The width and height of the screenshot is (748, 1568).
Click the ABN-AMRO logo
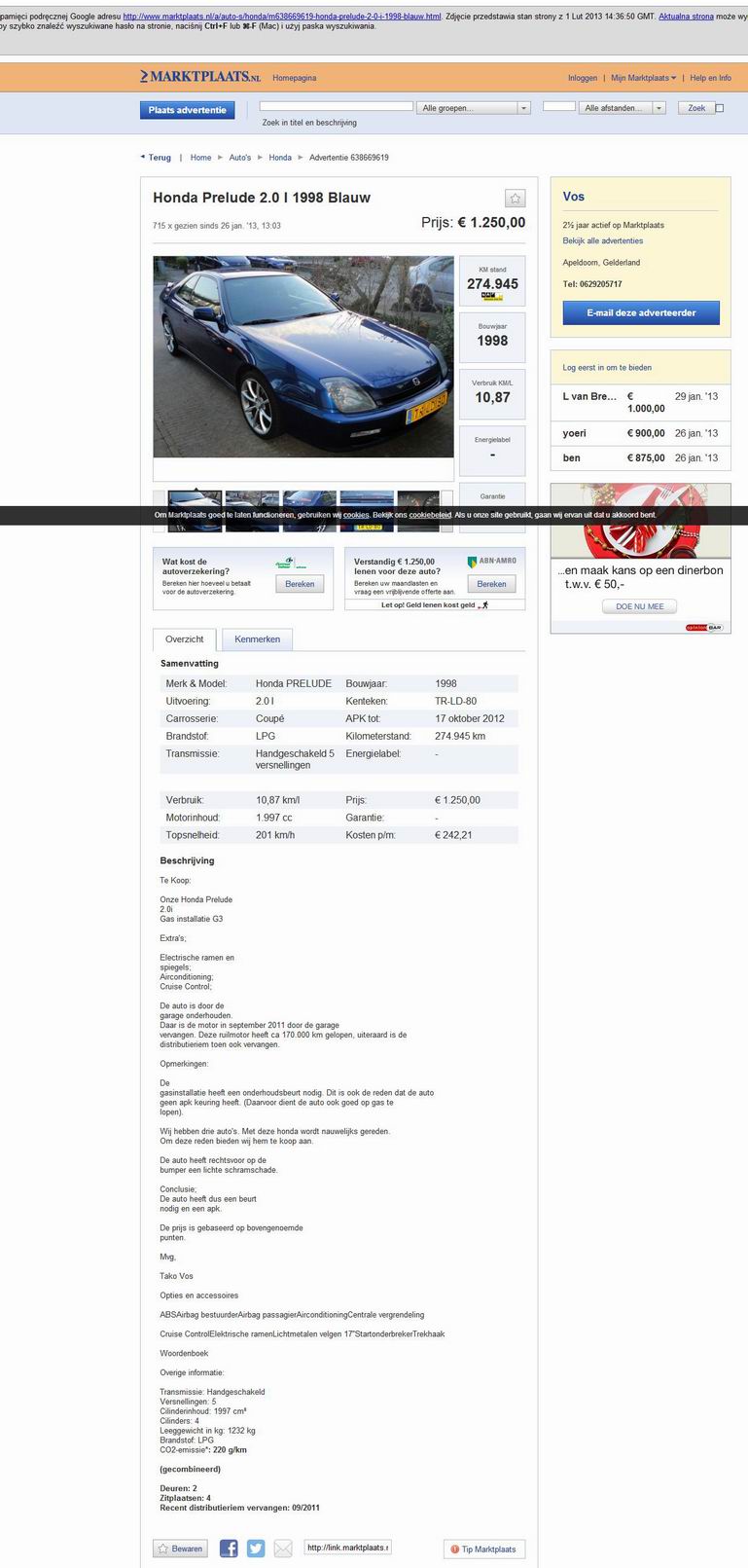tap(492, 562)
